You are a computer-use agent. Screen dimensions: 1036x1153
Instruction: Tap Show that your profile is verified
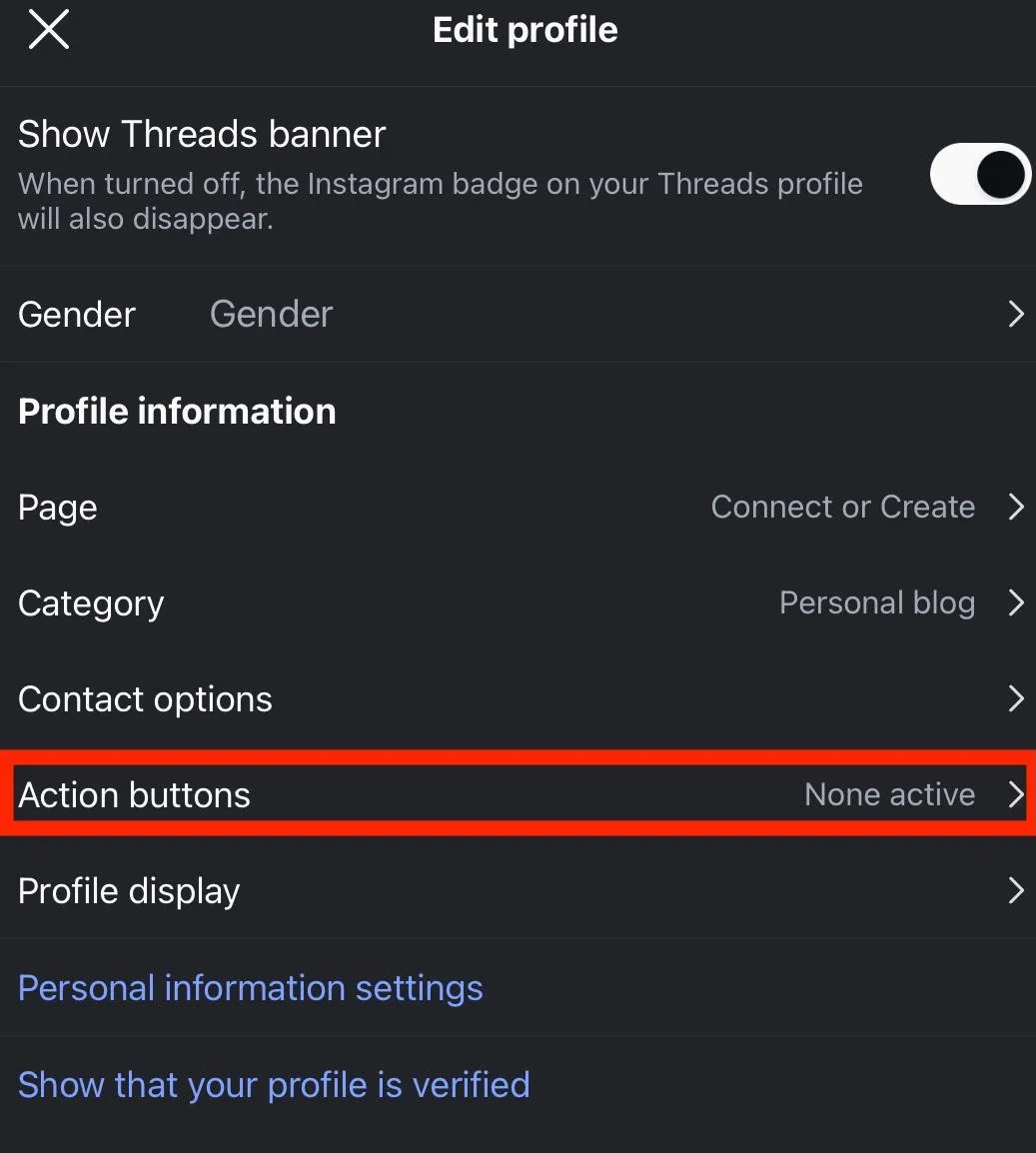[274, 1084]
